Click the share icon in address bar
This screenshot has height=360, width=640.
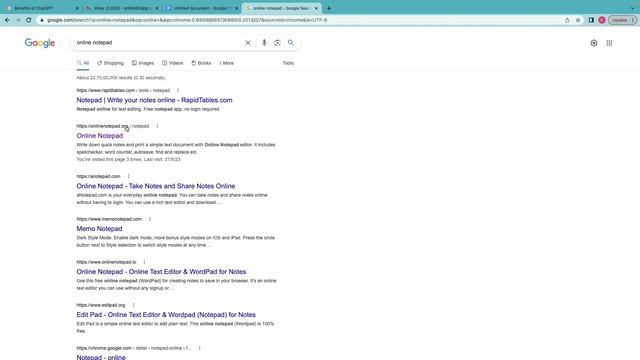point(567,20)
